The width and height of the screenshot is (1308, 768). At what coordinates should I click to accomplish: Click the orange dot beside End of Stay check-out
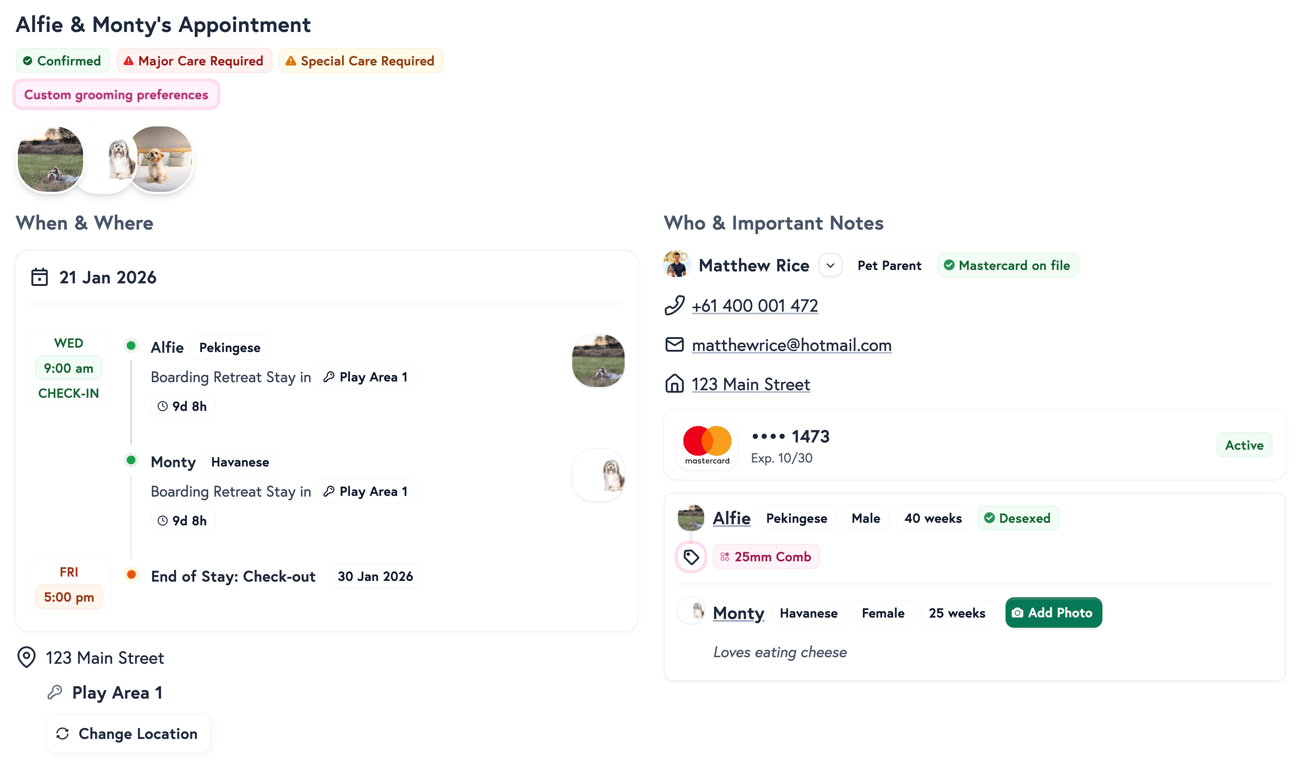click(131, 575)
